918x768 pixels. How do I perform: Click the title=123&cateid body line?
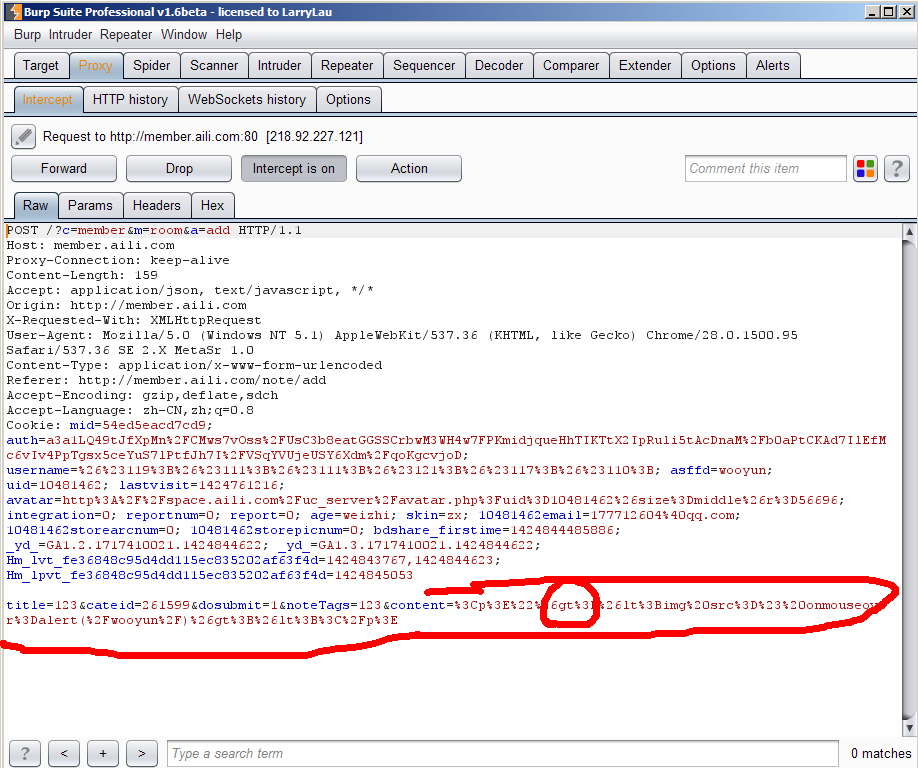click(x=443, y=605)
